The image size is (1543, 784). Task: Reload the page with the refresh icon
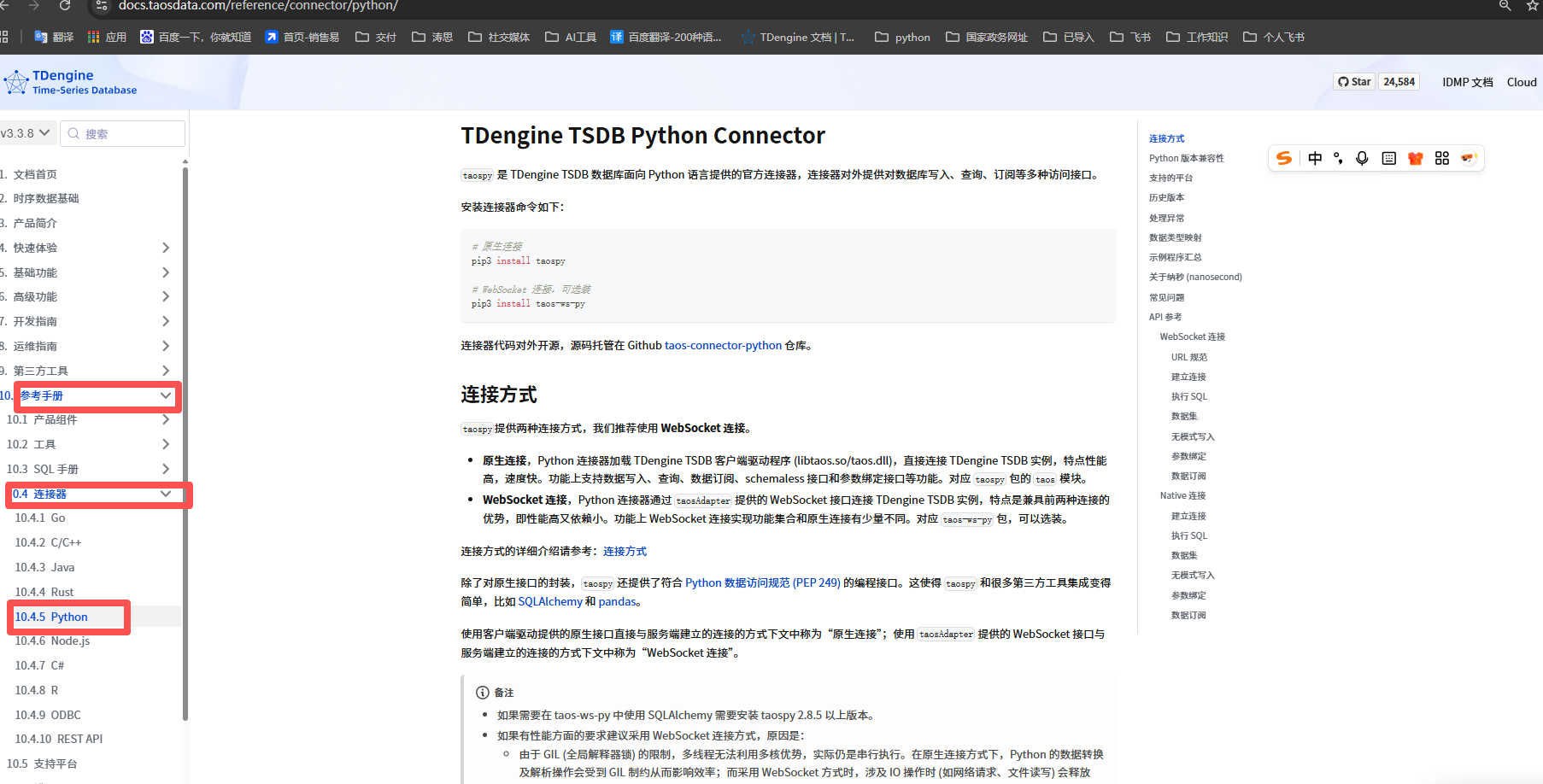(65, 6)
